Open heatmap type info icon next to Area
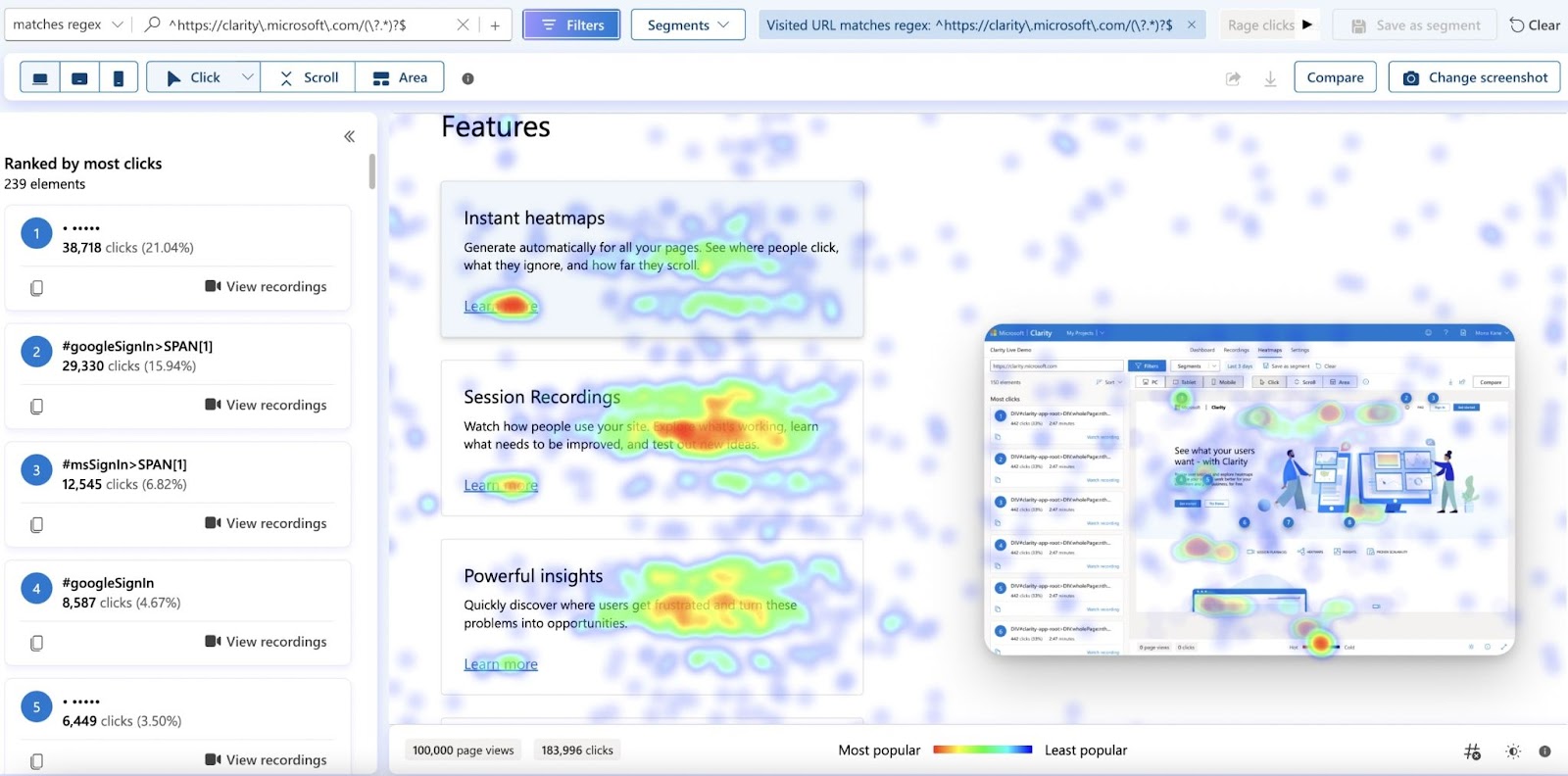 point(467,78)
